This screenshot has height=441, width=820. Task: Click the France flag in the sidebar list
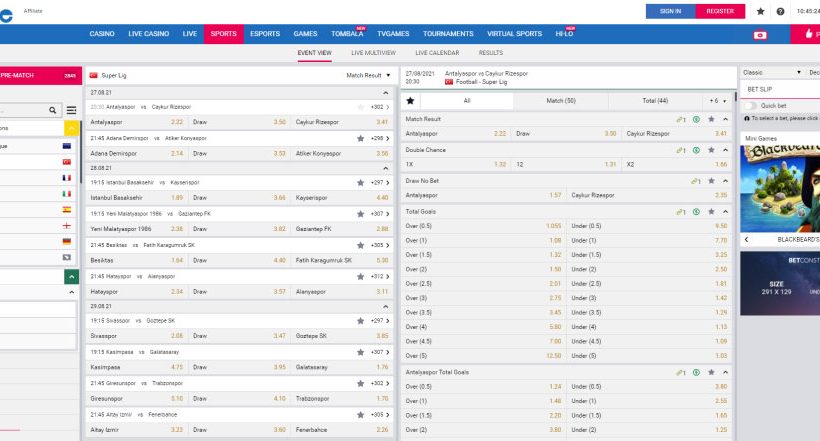pyautogui.click(x=66, y=178)
